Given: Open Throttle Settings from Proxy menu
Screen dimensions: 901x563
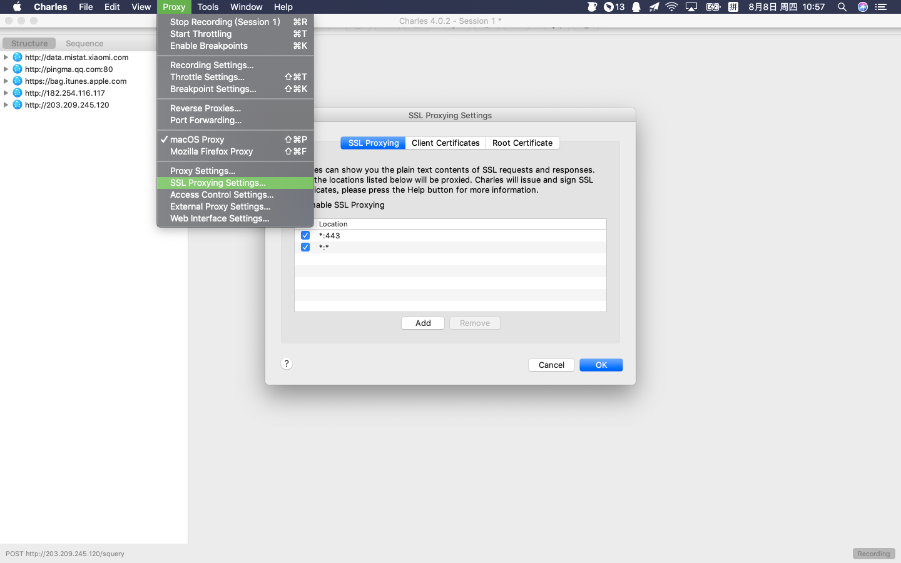Looking at the screenshot, I should click(x=235, y=77).
